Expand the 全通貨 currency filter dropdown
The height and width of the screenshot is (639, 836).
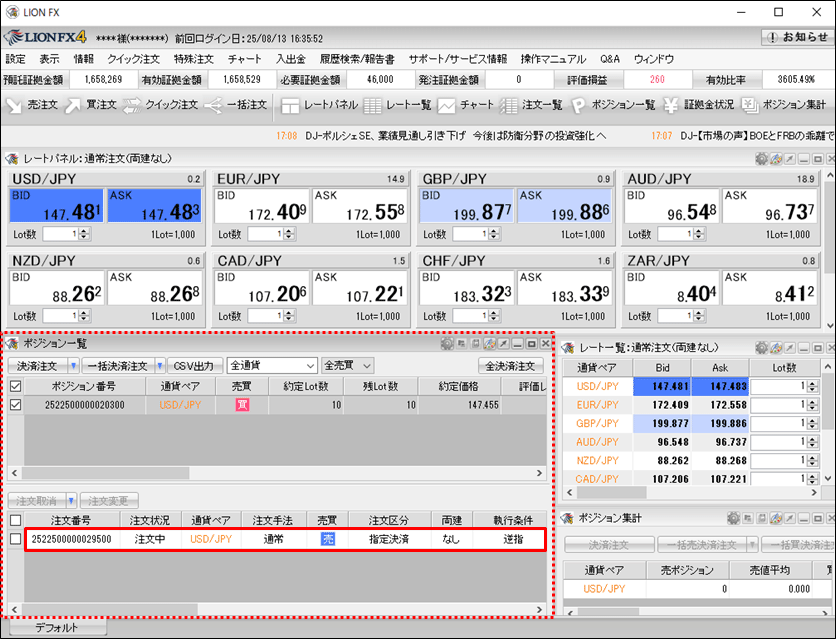[310, 366]
